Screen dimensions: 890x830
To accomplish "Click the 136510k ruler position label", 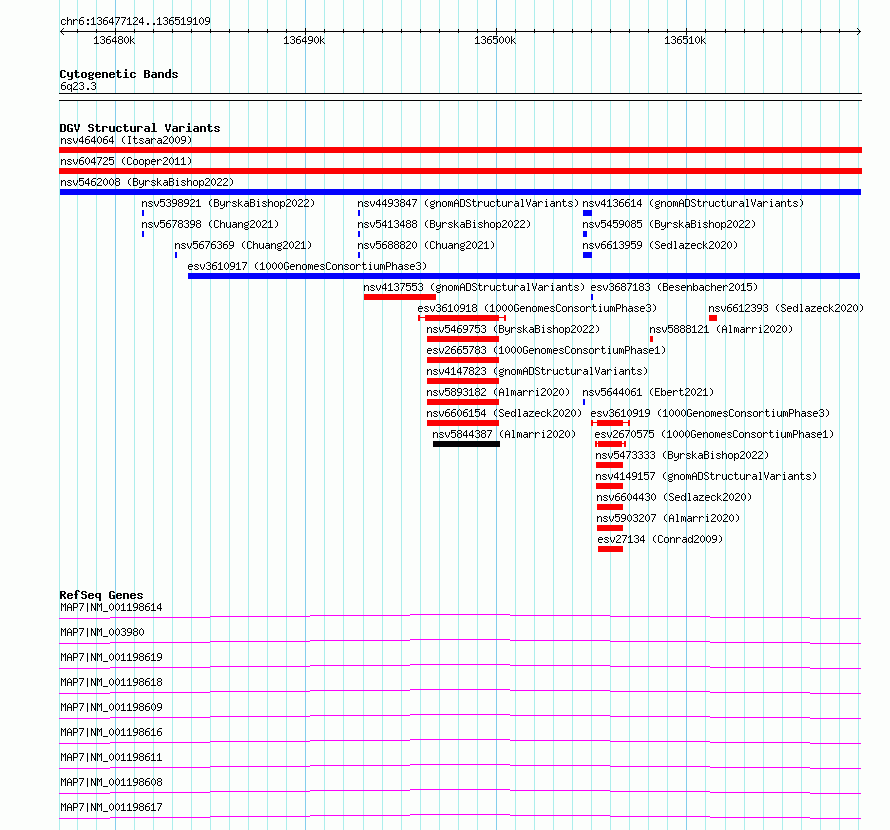I will click(x=685, y=40).
